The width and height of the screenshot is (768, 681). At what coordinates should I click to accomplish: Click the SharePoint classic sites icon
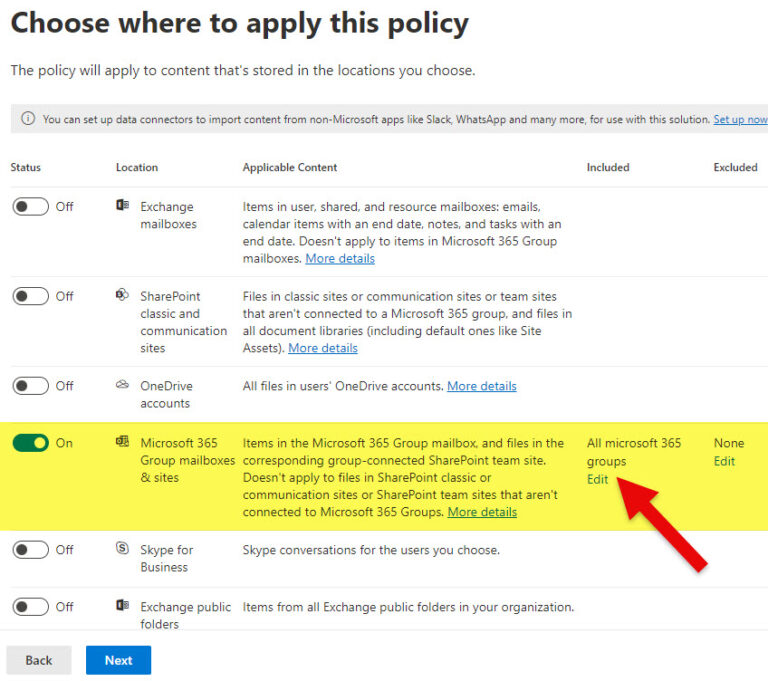point(122,294)
